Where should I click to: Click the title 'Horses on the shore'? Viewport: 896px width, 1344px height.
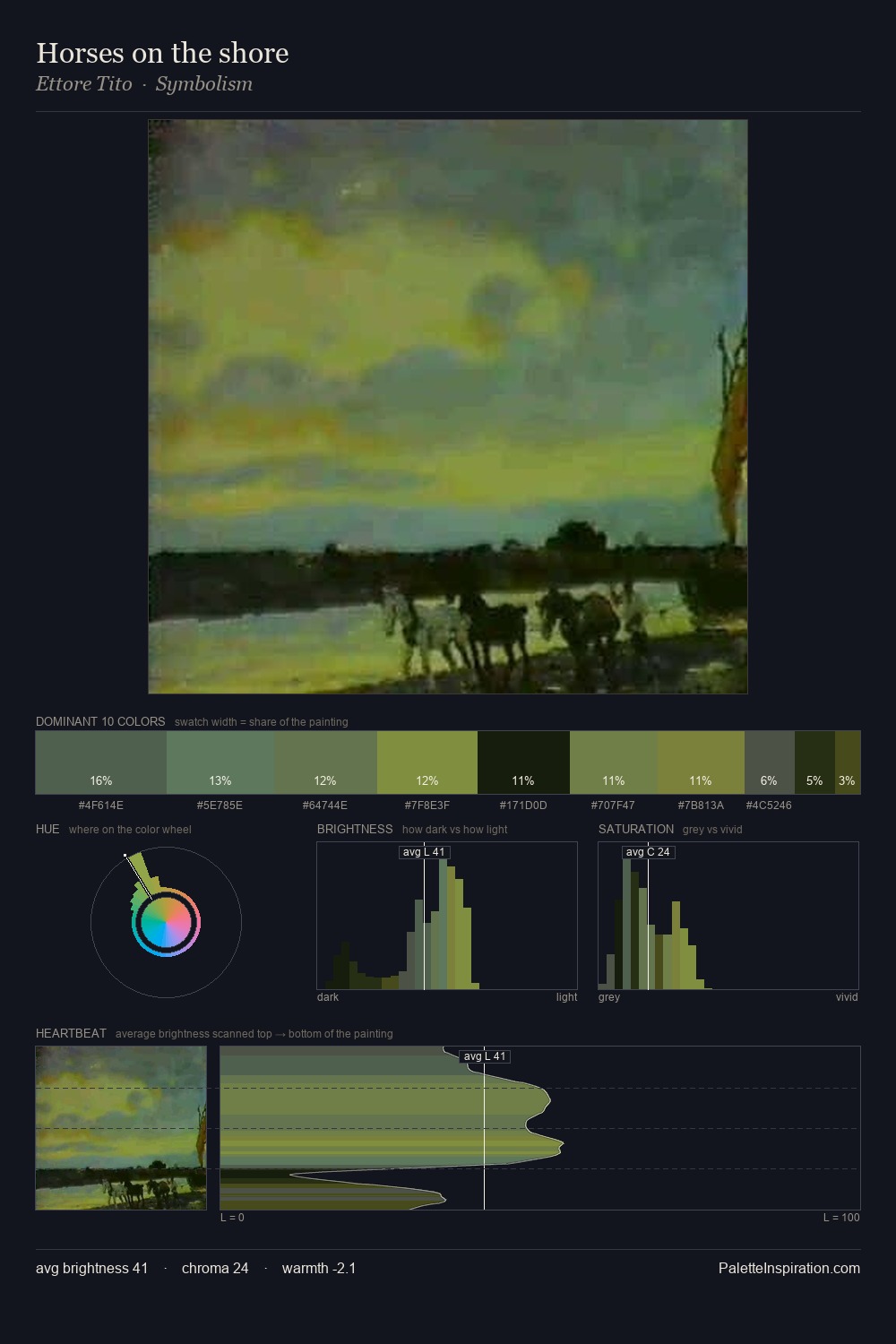[x=162, y=53]
